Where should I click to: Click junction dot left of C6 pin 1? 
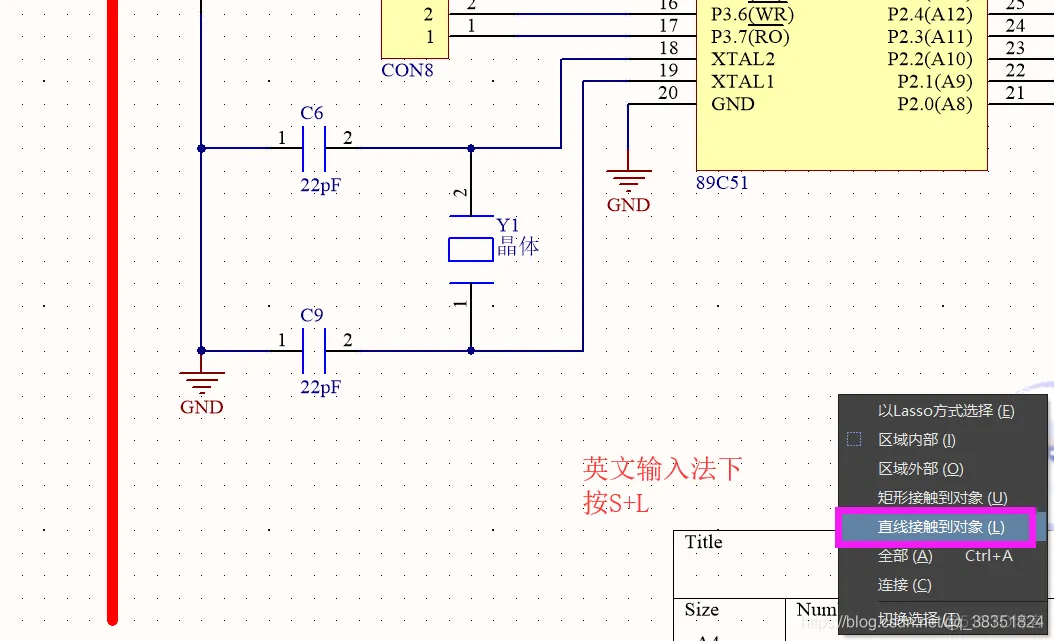coord(201,148)
